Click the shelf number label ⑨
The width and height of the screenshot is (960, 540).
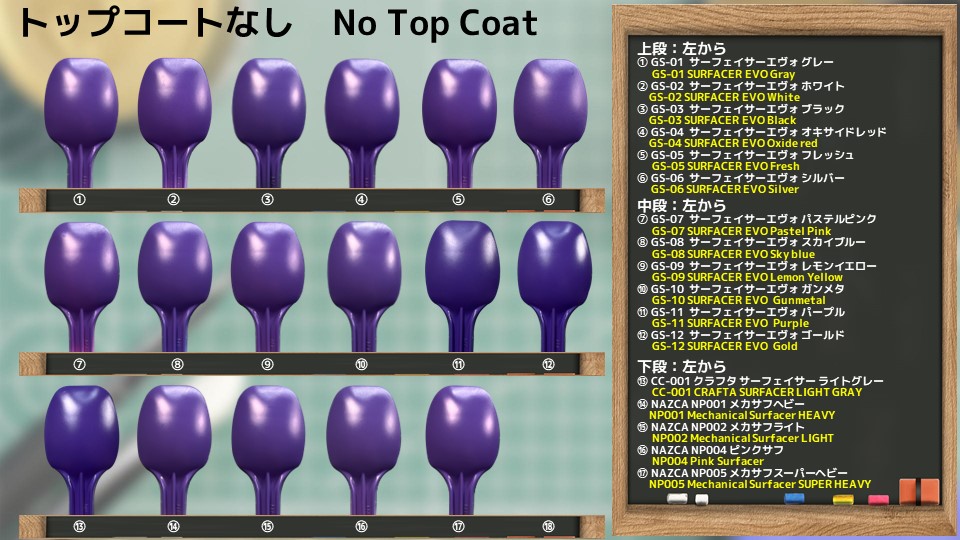click(268, 364)
